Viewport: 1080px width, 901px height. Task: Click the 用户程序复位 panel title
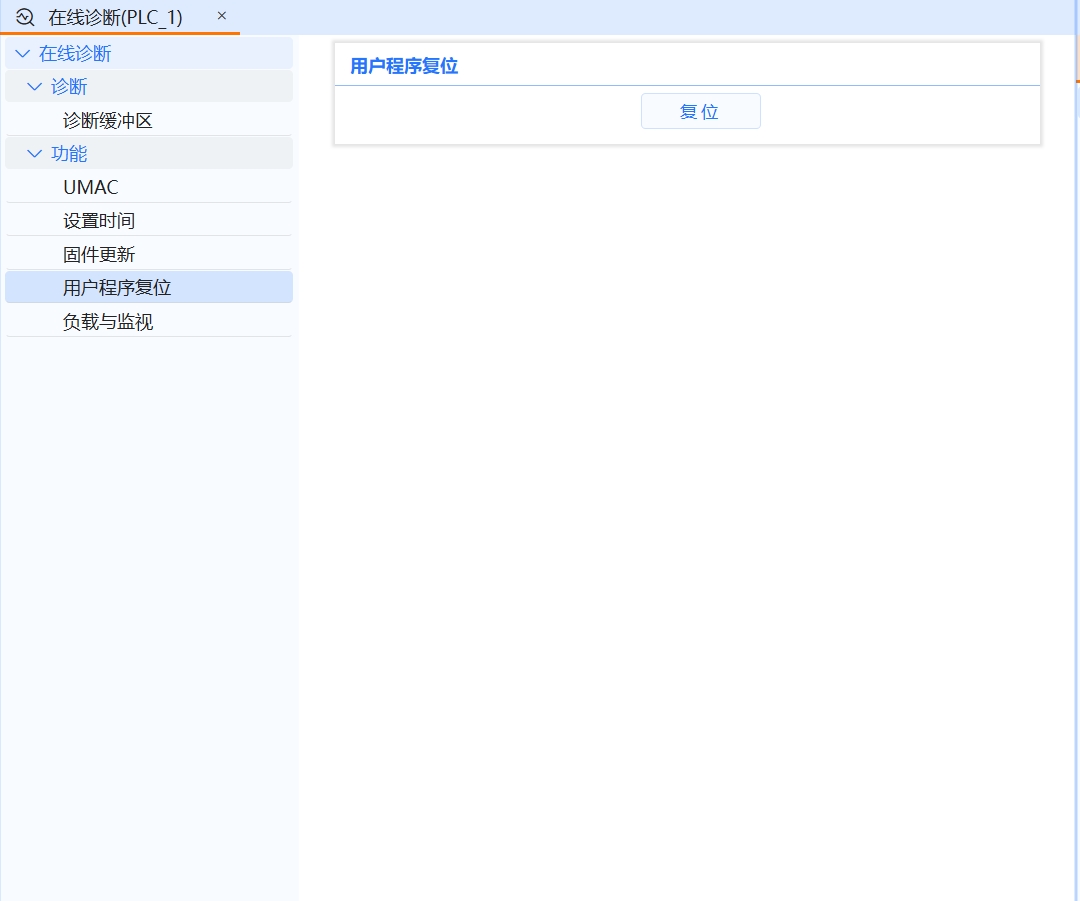[x=403, y=65]
